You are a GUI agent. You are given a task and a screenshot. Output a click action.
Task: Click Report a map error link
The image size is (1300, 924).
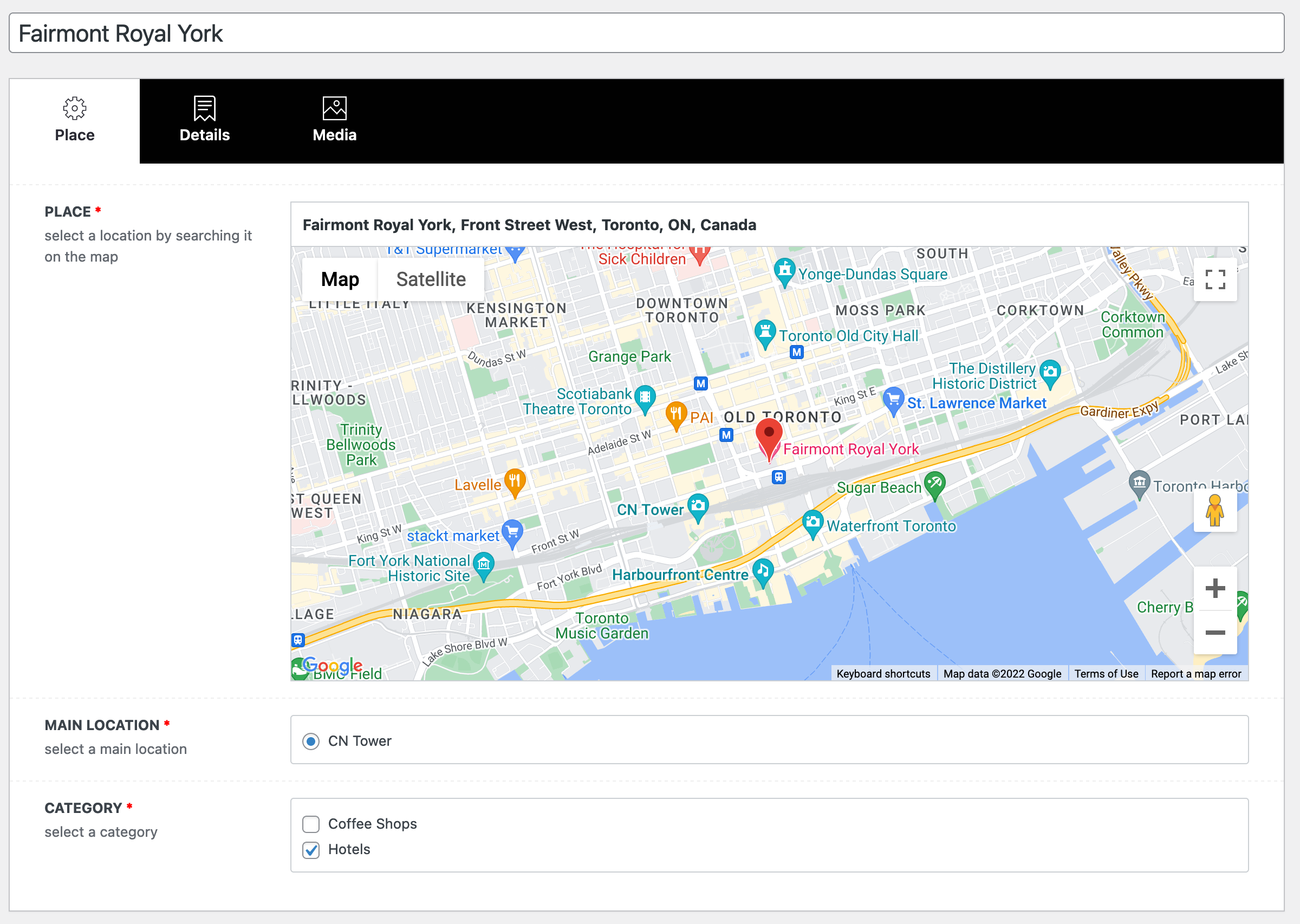point(1196,674)
